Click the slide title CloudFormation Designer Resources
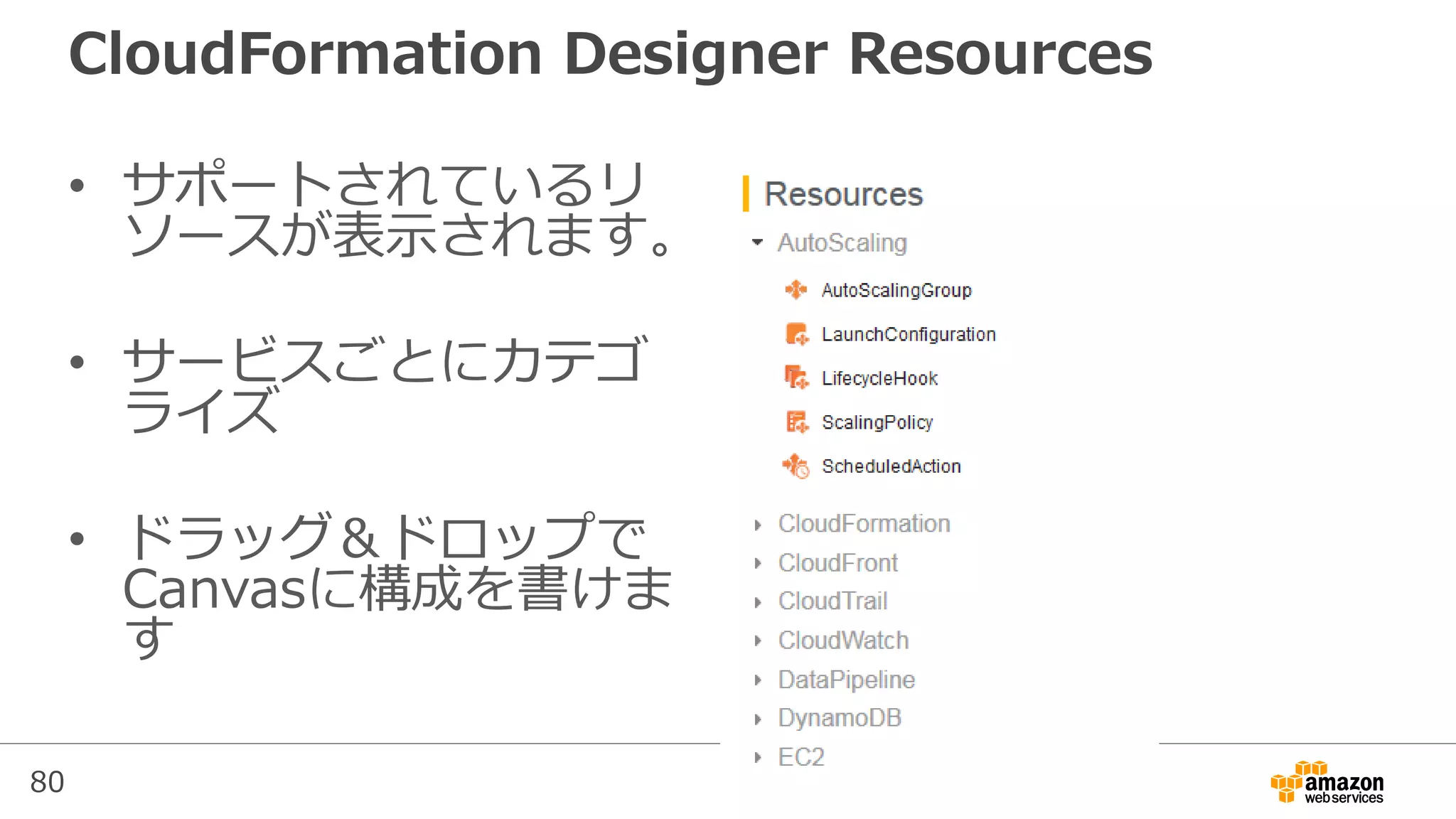 (x=611, y=55)
